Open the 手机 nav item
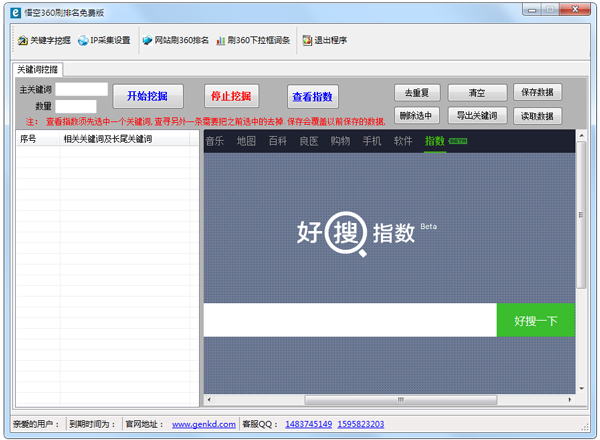600x440 pixels. [x=372, y=141]
